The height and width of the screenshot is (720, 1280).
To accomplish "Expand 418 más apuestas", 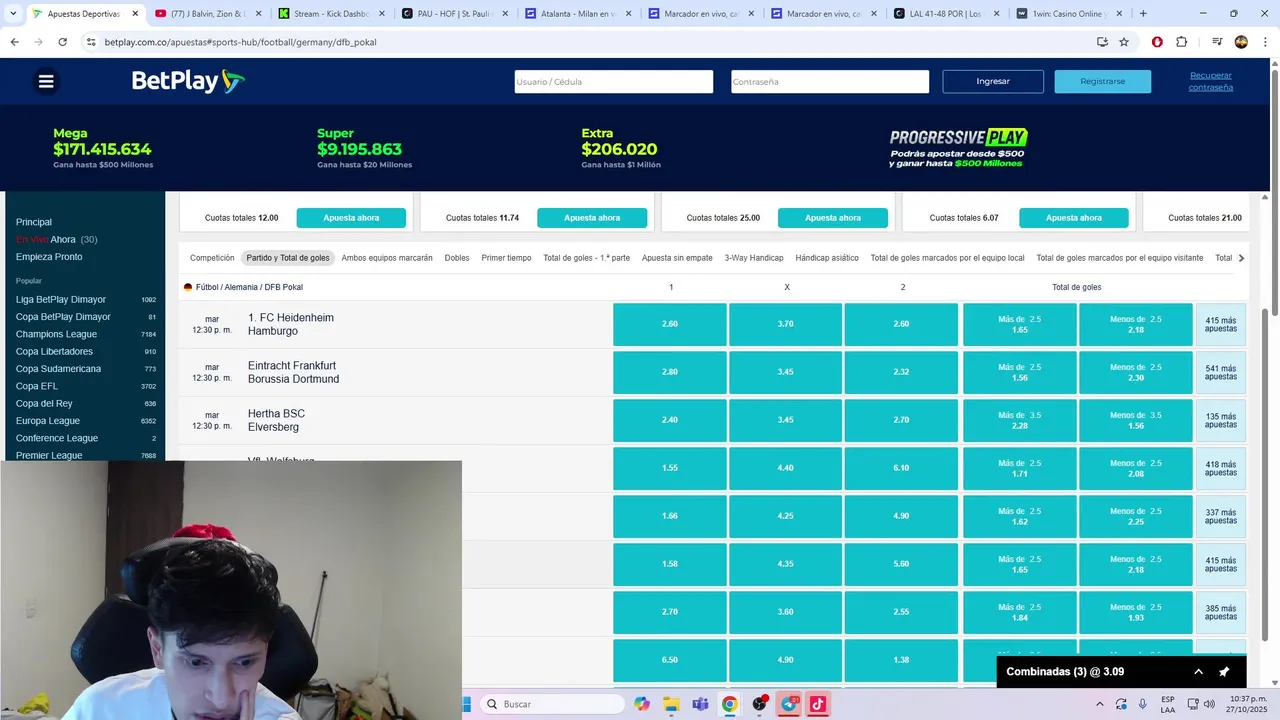I will click(x=1220, y=468).
